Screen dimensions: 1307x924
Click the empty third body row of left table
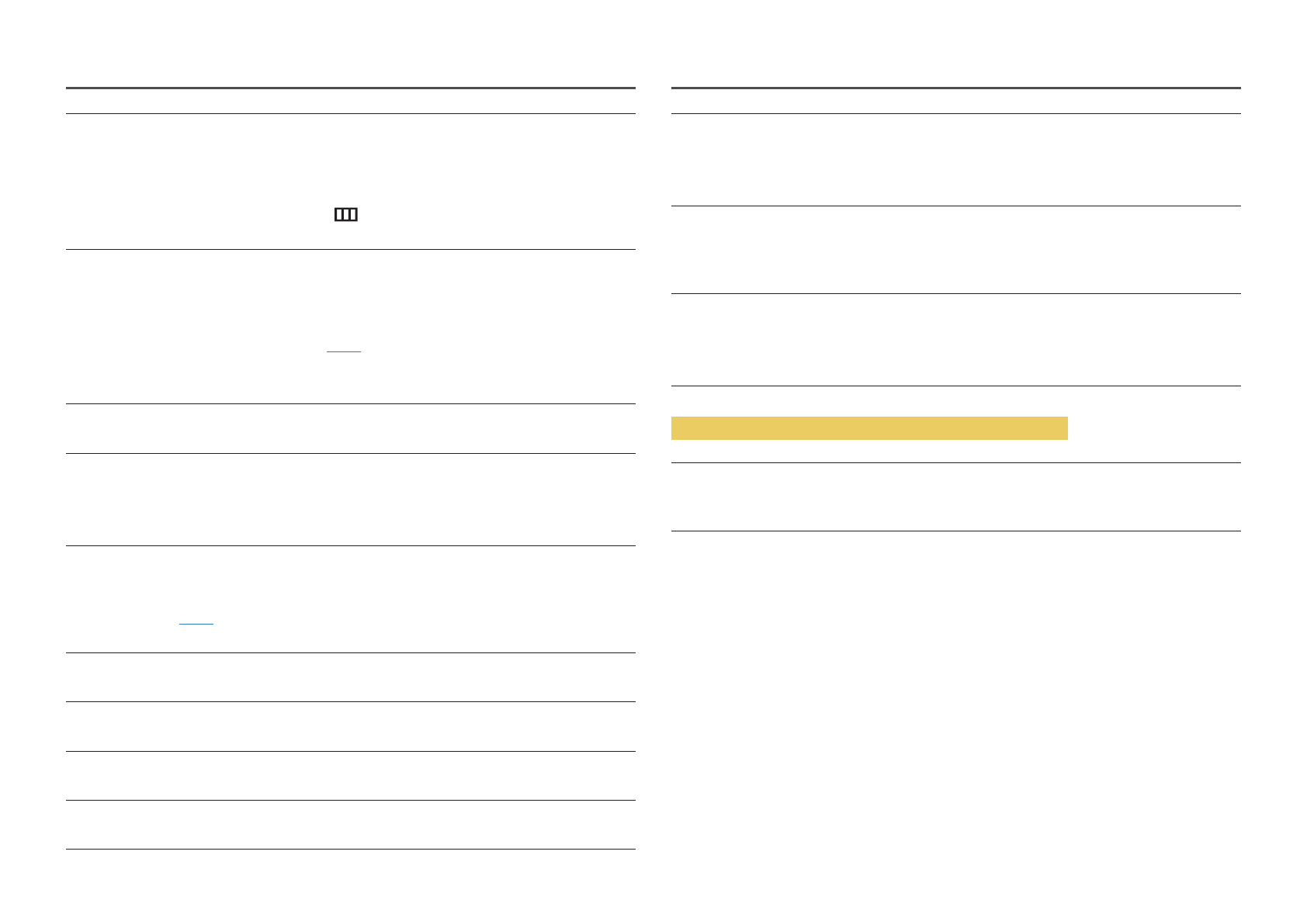click(x=350, y=428)
